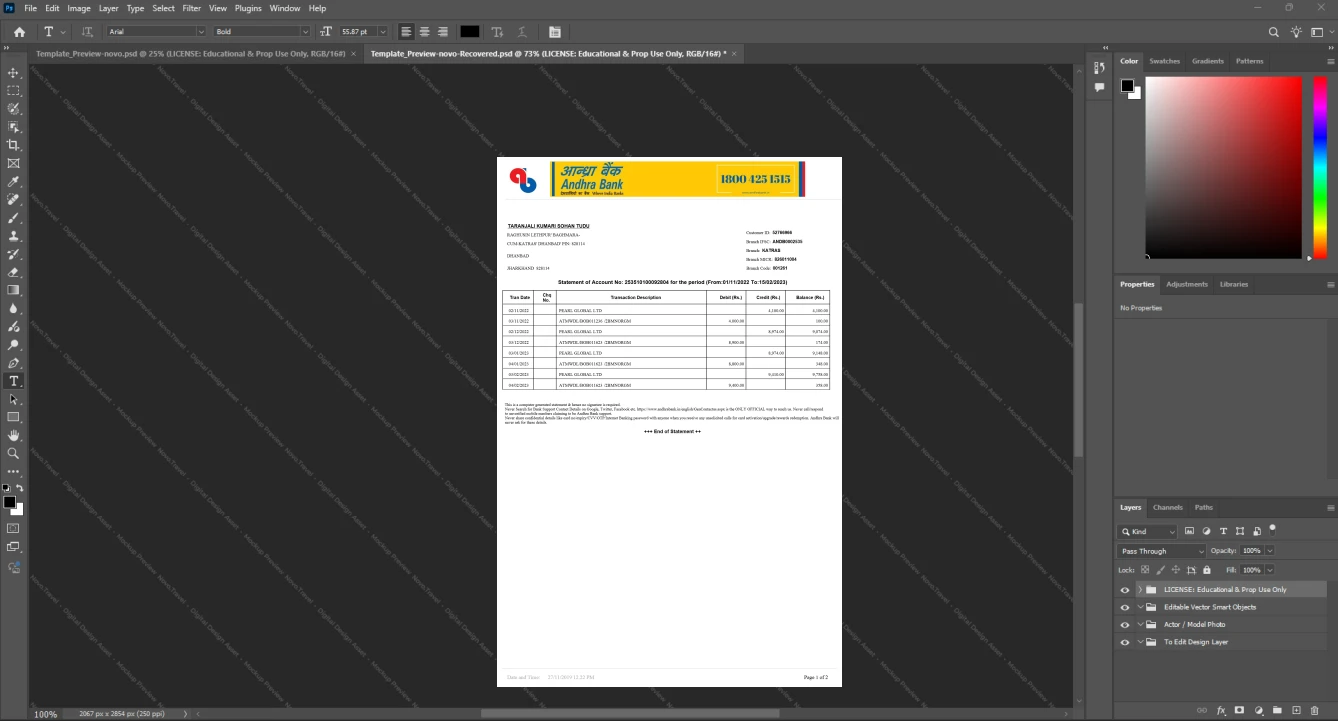Switch to the Channels tab

(1167, 507)
